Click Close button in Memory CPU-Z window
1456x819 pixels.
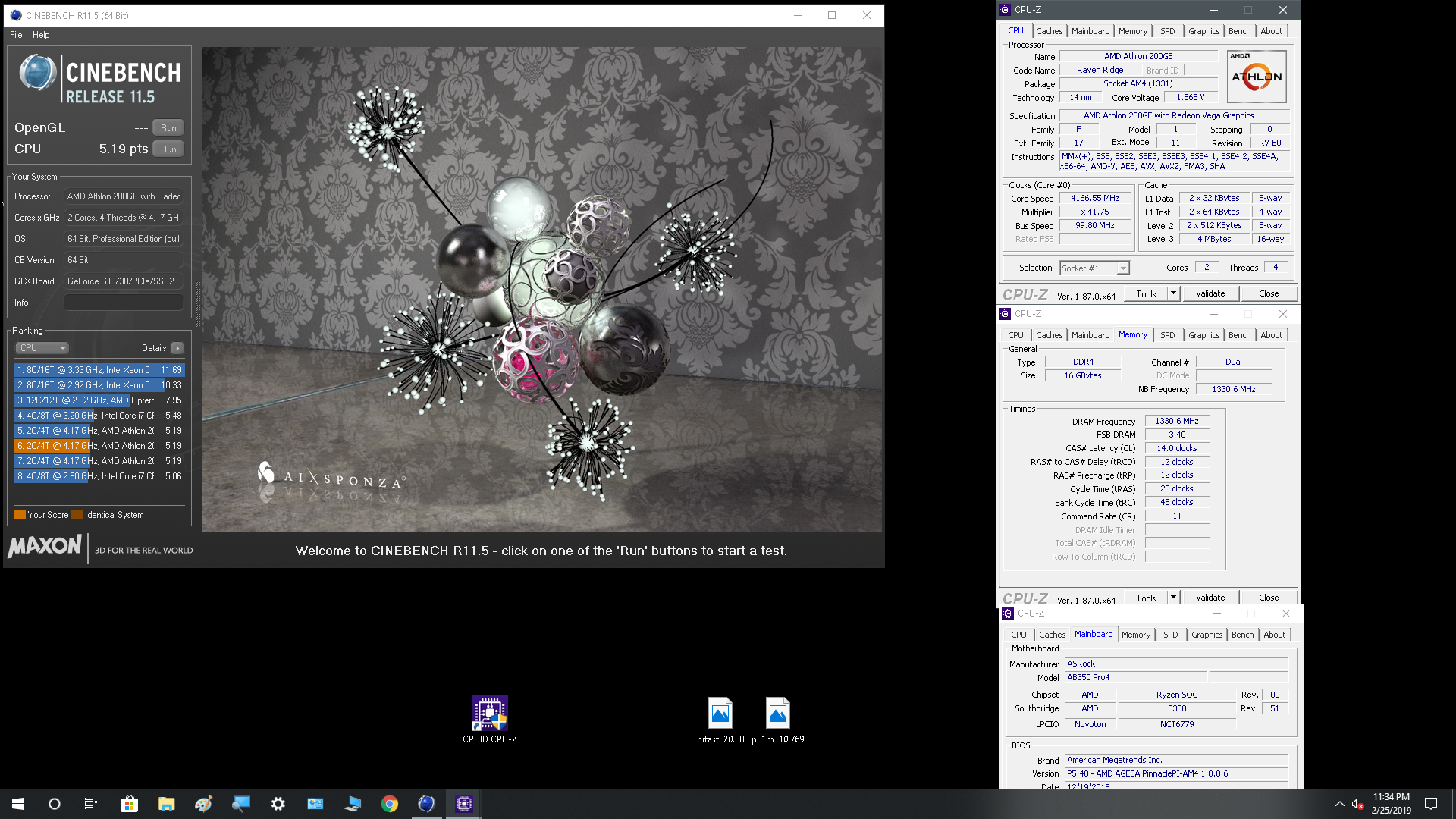[1269, 598]
